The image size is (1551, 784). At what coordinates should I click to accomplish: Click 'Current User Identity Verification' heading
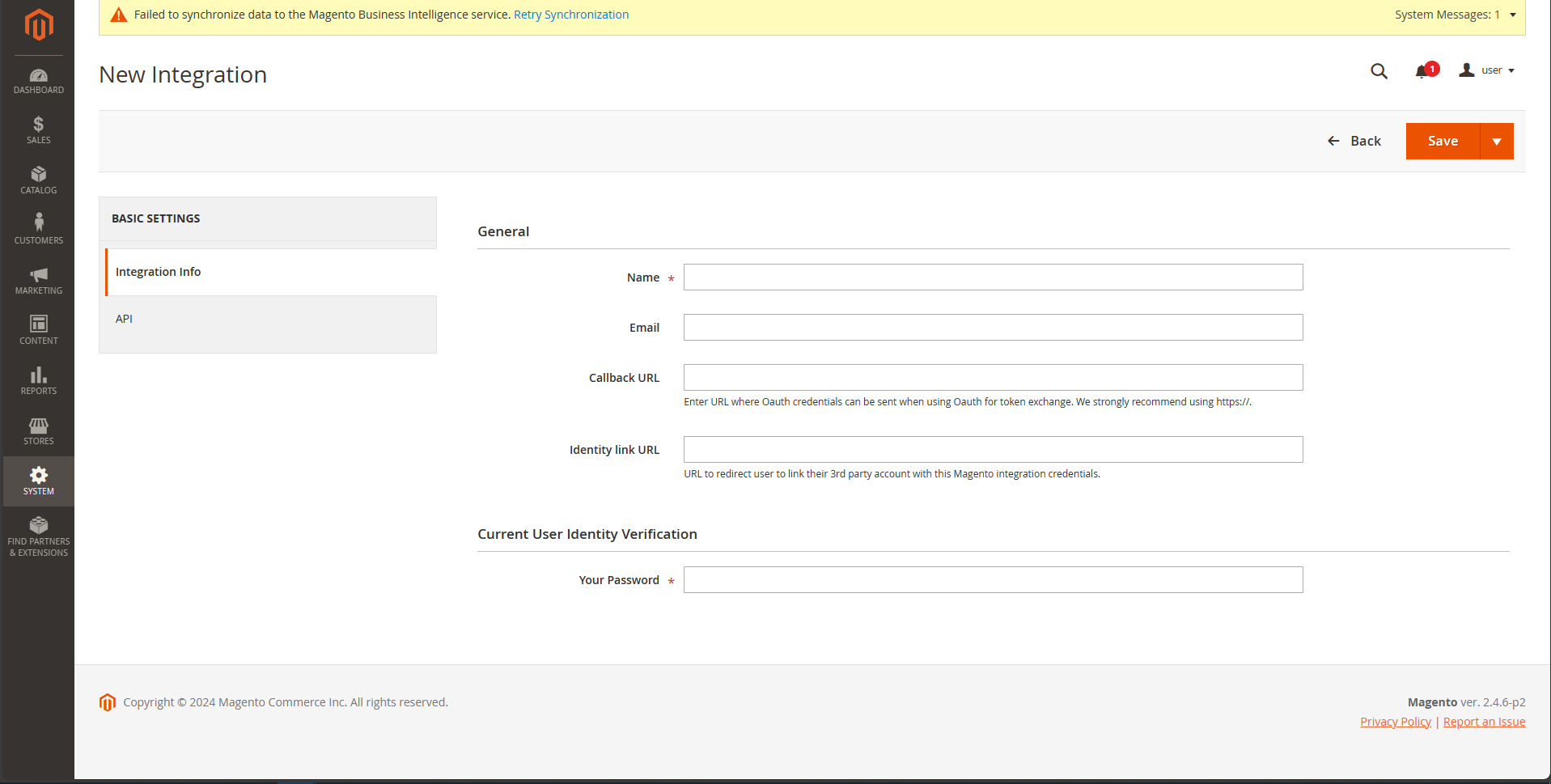point(587,534)
